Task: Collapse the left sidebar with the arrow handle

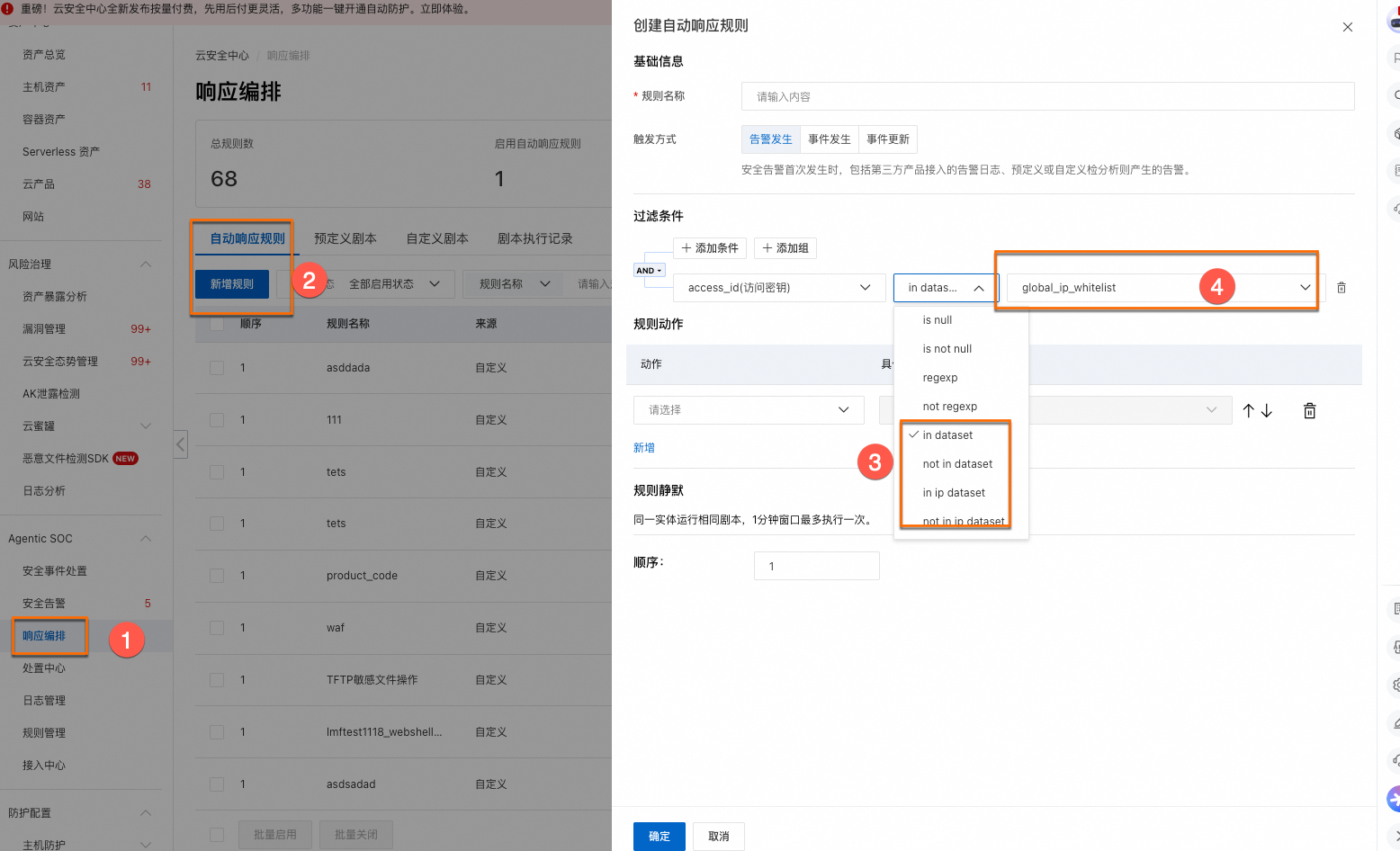Action: (x=181, y=443)
